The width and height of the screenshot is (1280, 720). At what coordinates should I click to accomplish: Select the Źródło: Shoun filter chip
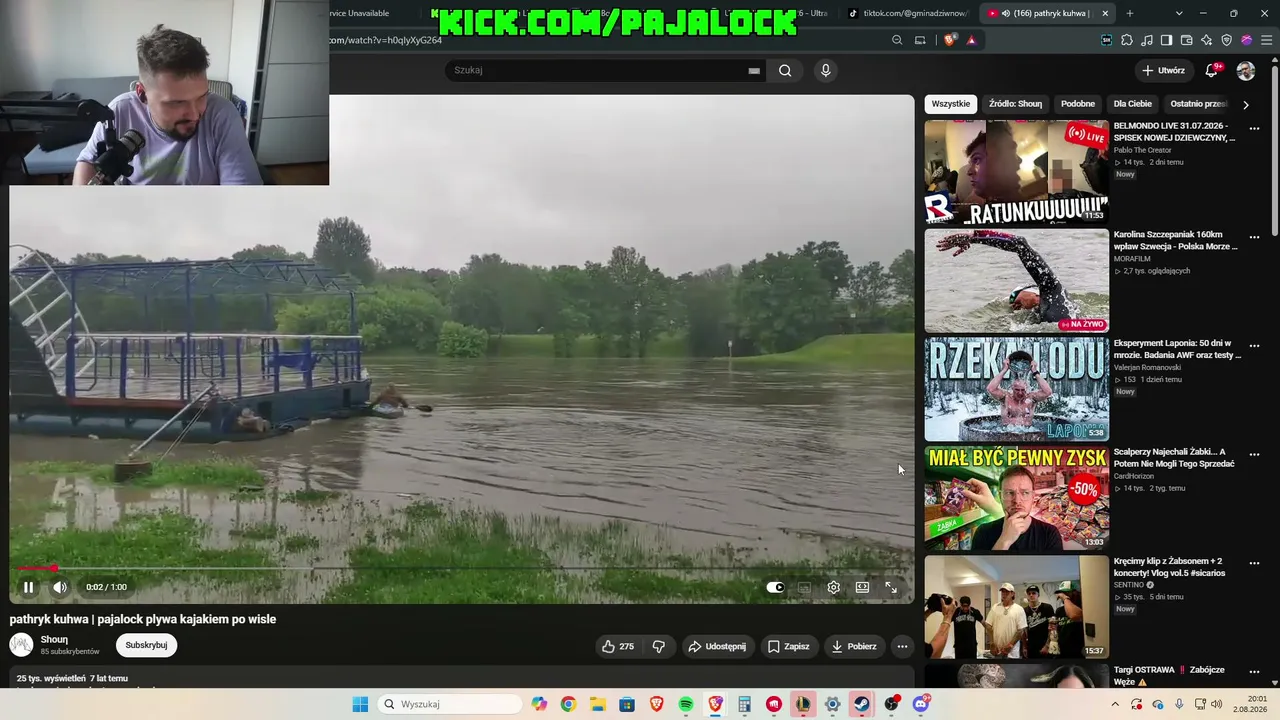[1015, 104]
